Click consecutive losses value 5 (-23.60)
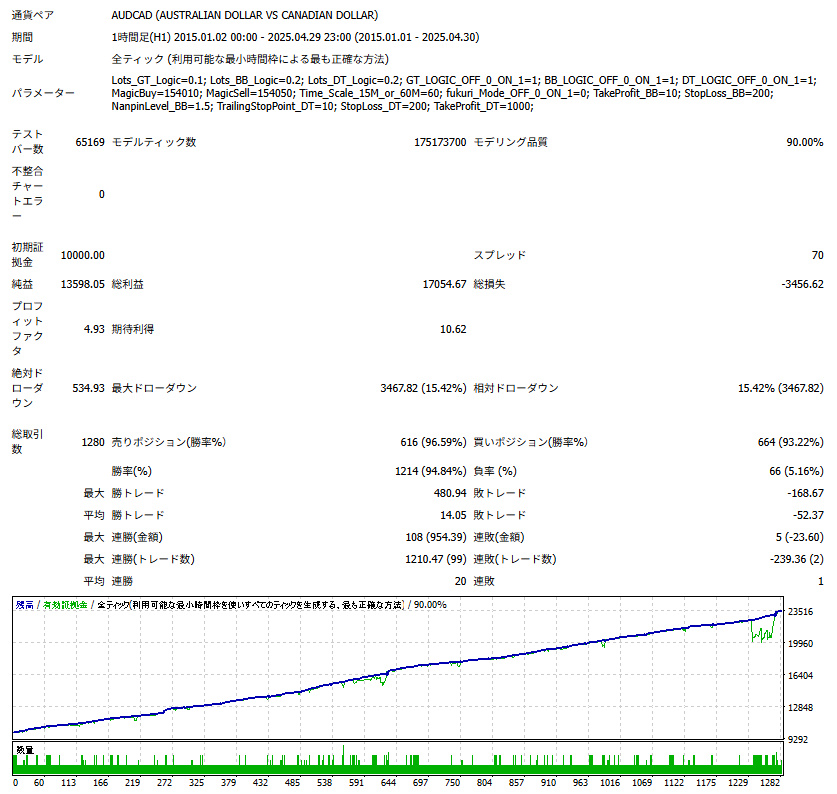The image size is (837, 794). 800,537
